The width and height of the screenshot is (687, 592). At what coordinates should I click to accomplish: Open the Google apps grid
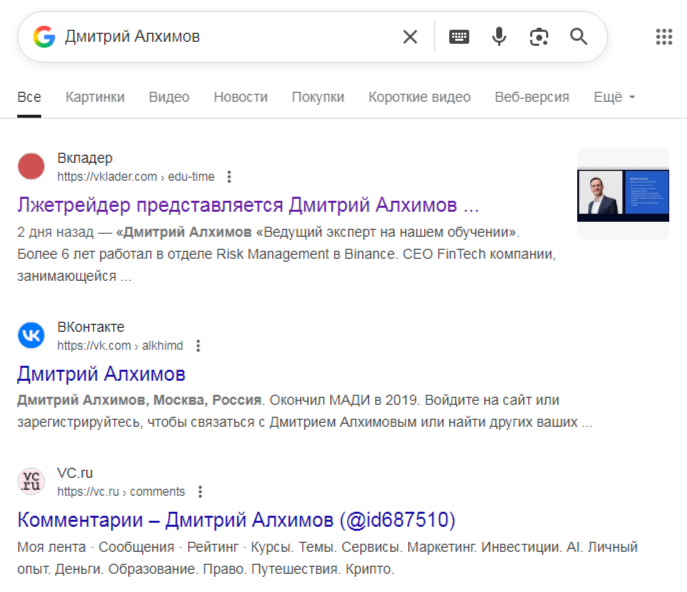(664, 37)
